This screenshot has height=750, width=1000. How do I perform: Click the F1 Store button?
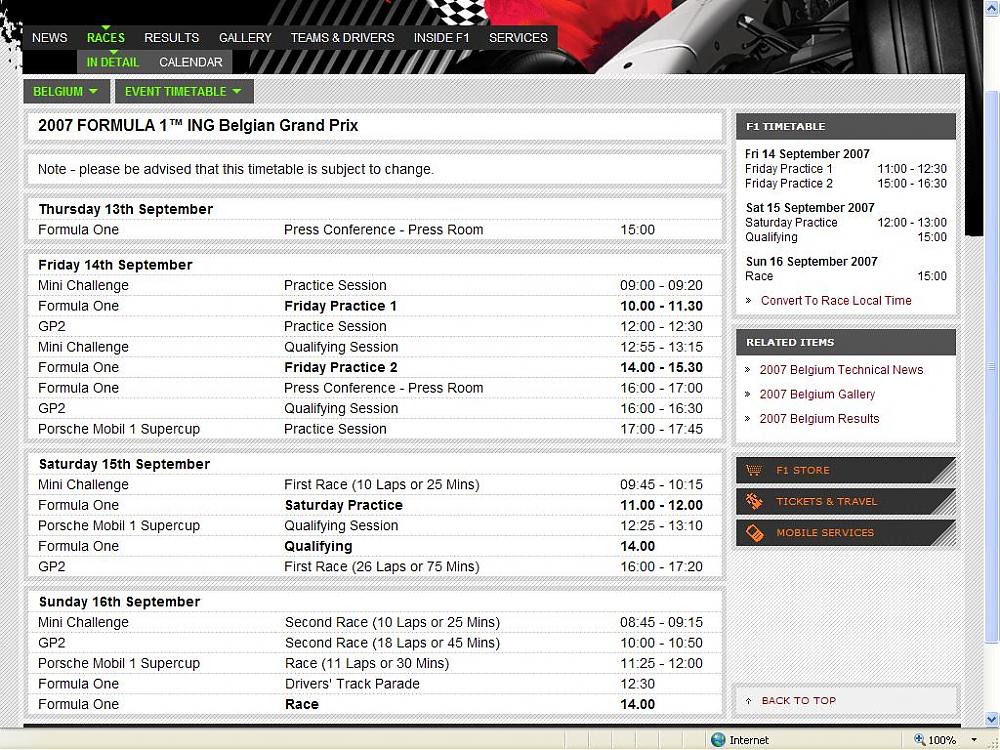[846, 470]
